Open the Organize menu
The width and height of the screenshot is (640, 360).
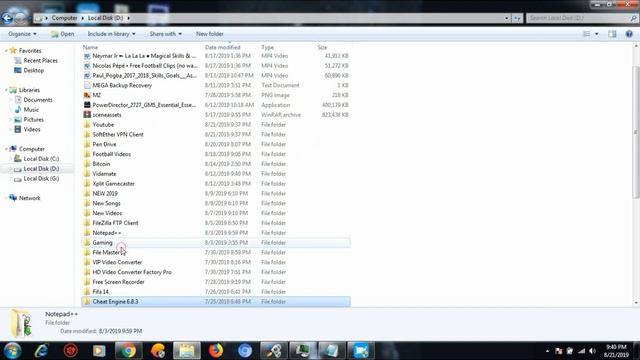pos(22,34)
